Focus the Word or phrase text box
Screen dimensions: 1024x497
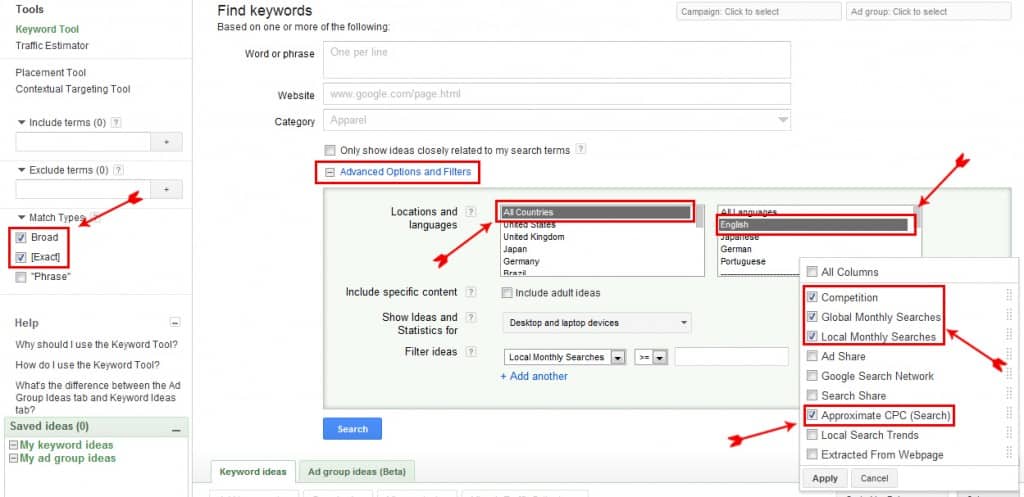click(x=557, y=60)
